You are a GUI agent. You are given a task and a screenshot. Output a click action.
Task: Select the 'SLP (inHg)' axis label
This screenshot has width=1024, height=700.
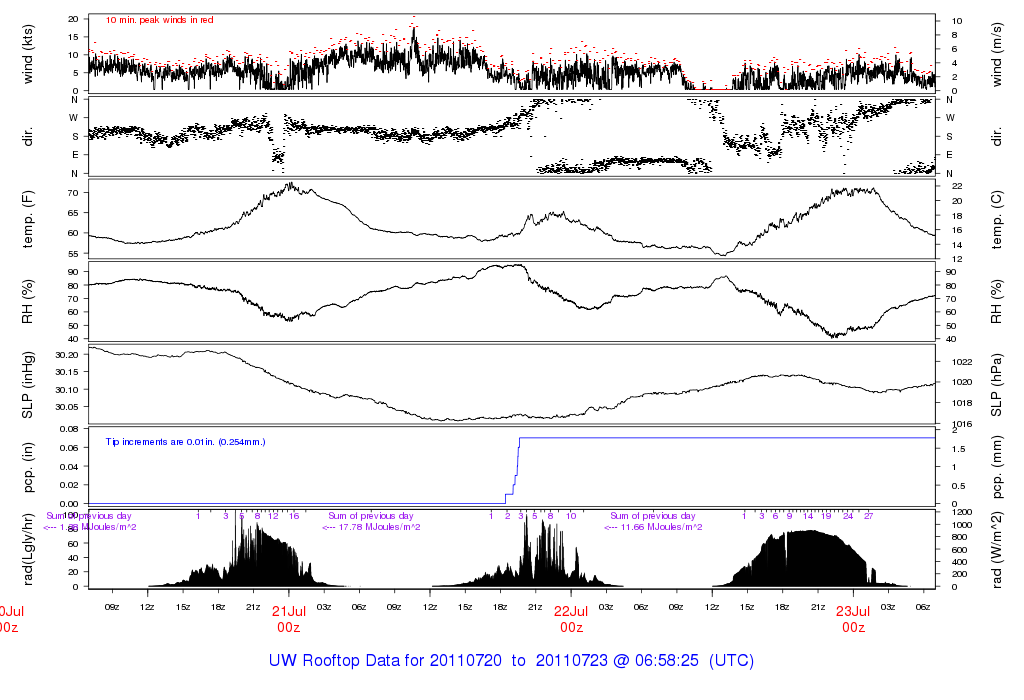pyautogui.click(x=27, y=385)
